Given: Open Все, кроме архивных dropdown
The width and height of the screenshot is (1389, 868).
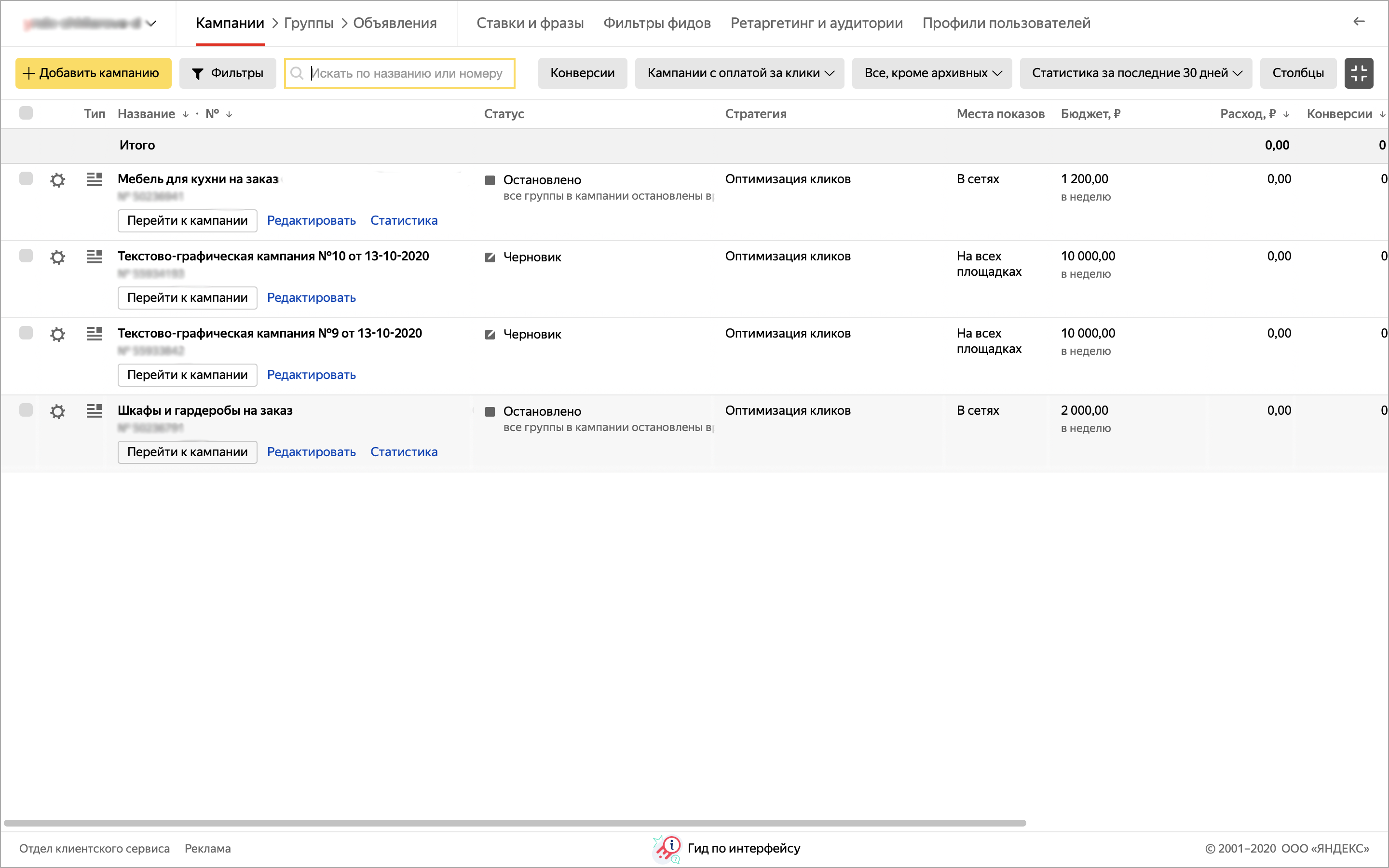Looking at the screenshot, I should click(932, 73).
